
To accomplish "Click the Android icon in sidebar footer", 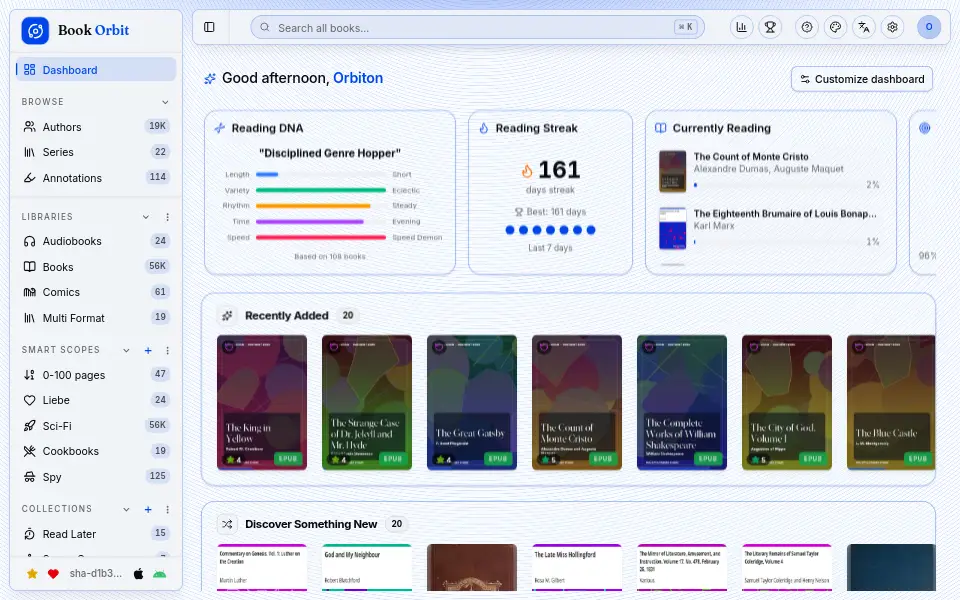I will coord(160,574).
